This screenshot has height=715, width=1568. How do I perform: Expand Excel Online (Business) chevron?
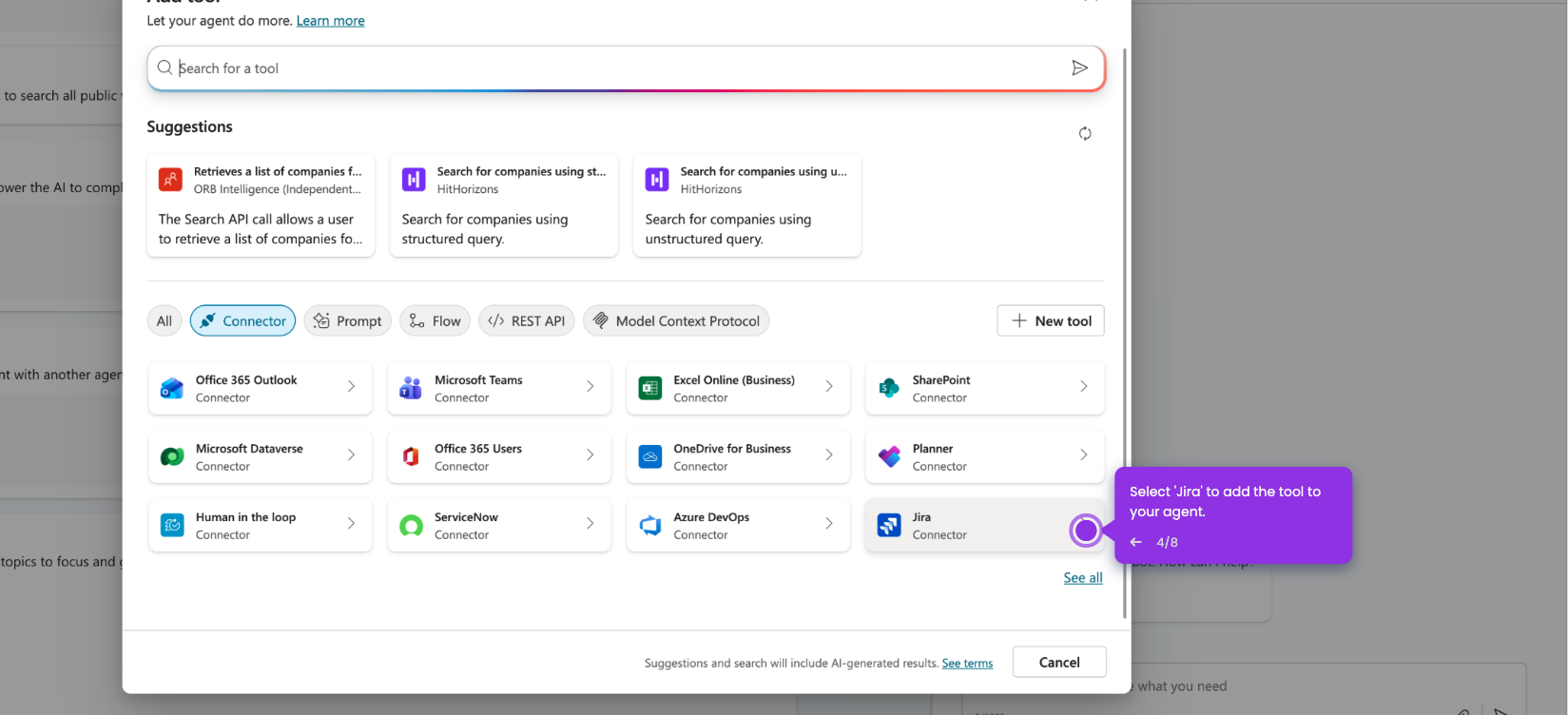829,386
